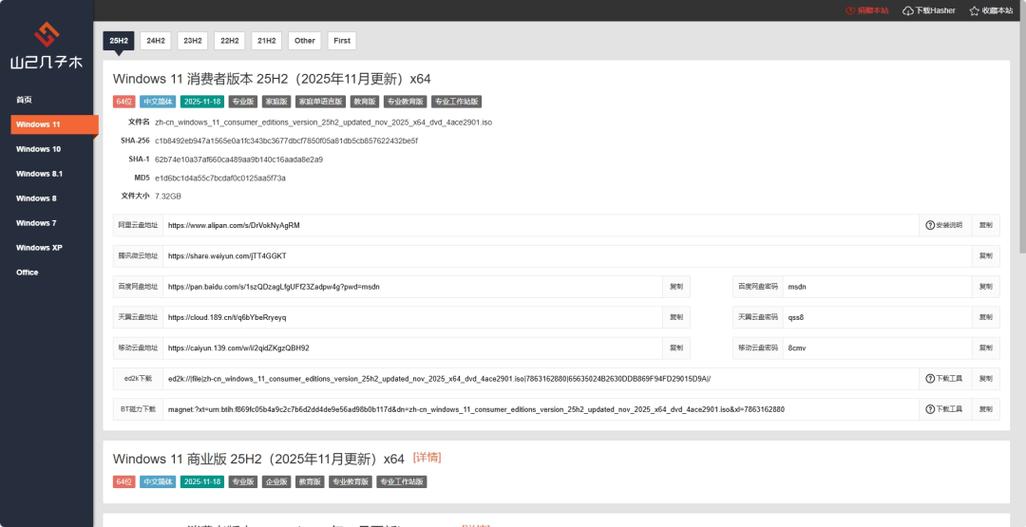Open 详情 link for Windows 11 商业版 25H2
The image size is (1026, 527).
coord(427,458)
